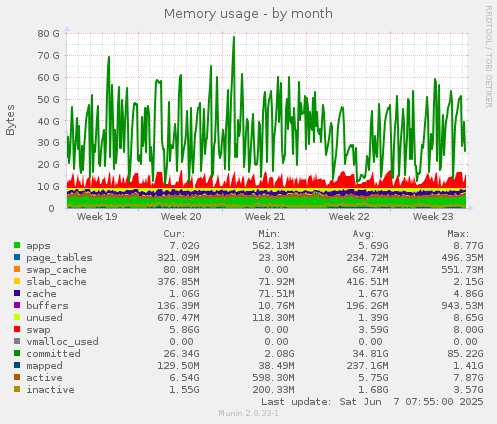The image size is (497, 424).
Task: Select the 'unused' legend label
Action: point(44,318)
